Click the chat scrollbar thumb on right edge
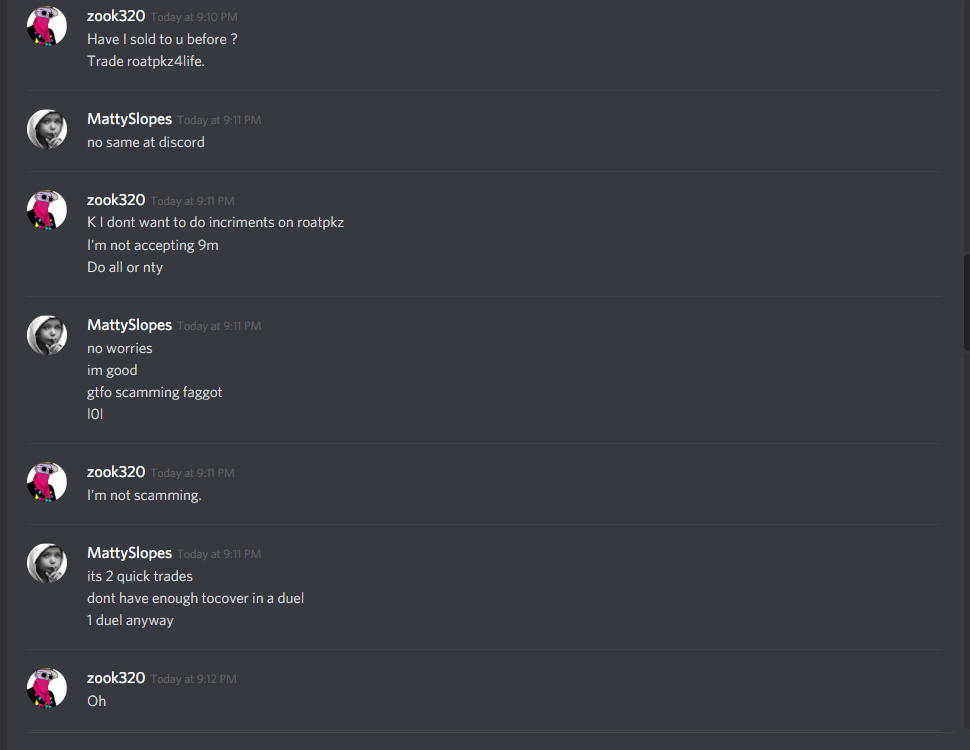 tap(966, 302)
